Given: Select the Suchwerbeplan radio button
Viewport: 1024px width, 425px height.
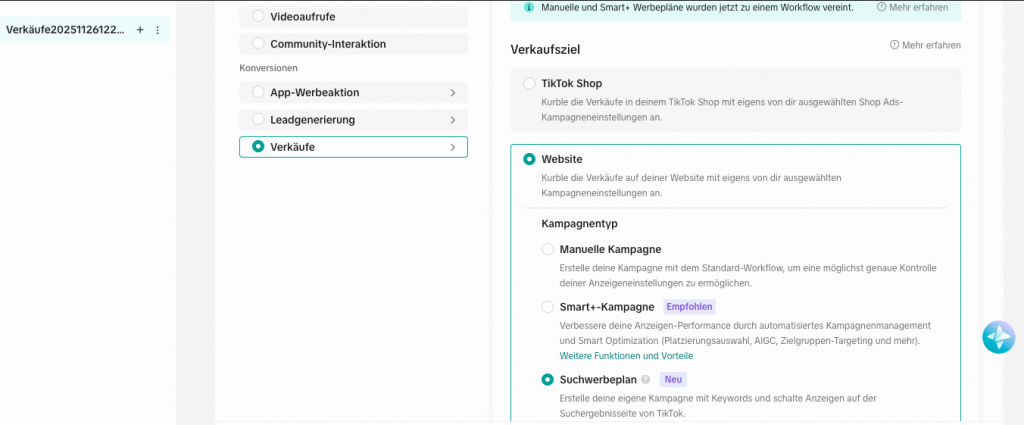Looking at the screenshot, I should point(547,380).
